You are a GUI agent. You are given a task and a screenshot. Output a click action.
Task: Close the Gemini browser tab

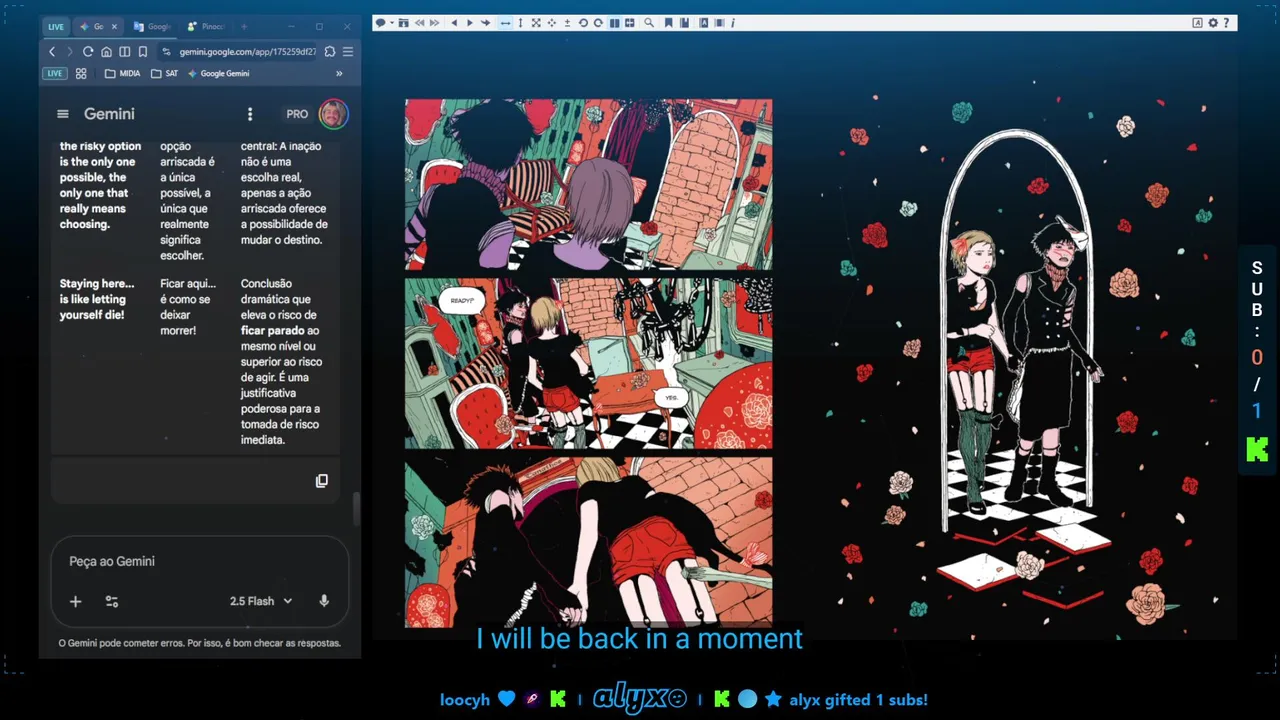[114, 27]
